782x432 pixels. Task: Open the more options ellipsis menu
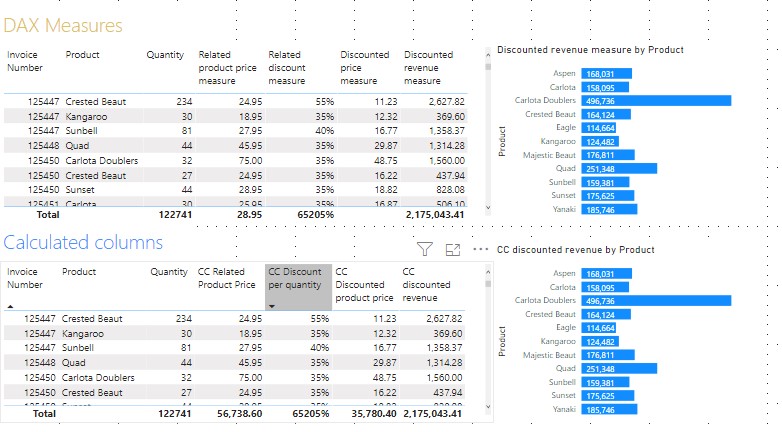(480, 249)
